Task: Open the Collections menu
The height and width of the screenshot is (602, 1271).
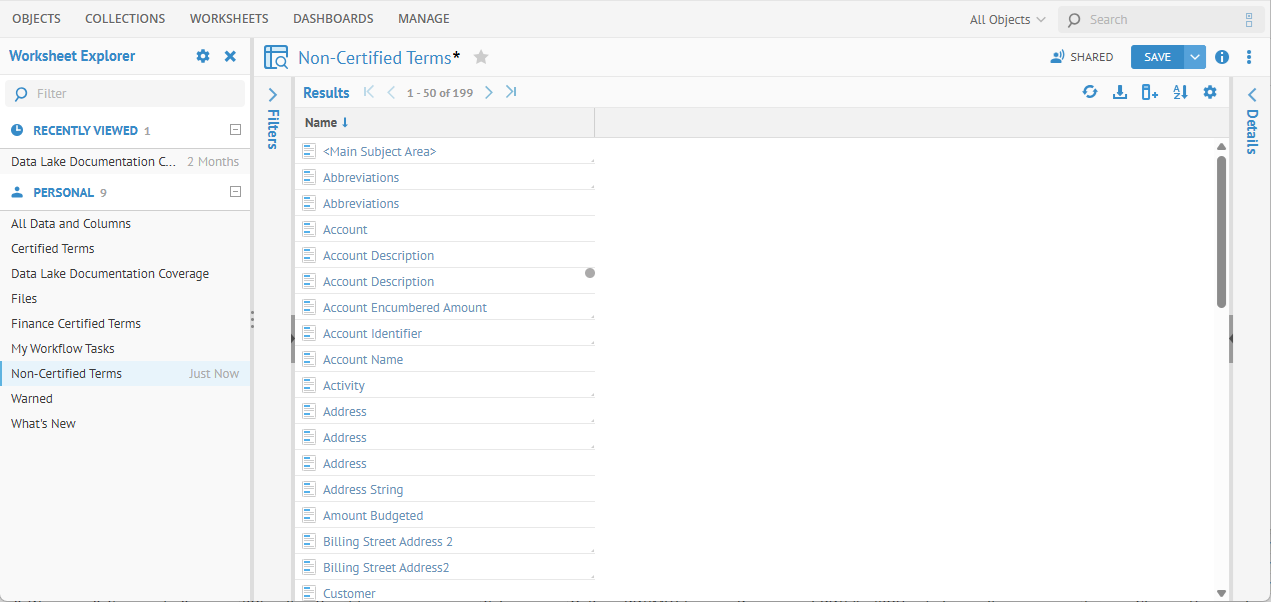Action: pyautogui.click(x=125, y=19)
